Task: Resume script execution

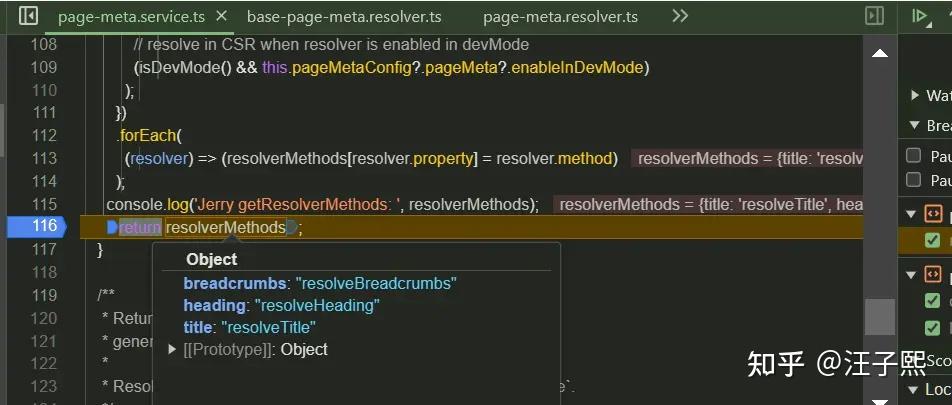Action: point(922,16)
